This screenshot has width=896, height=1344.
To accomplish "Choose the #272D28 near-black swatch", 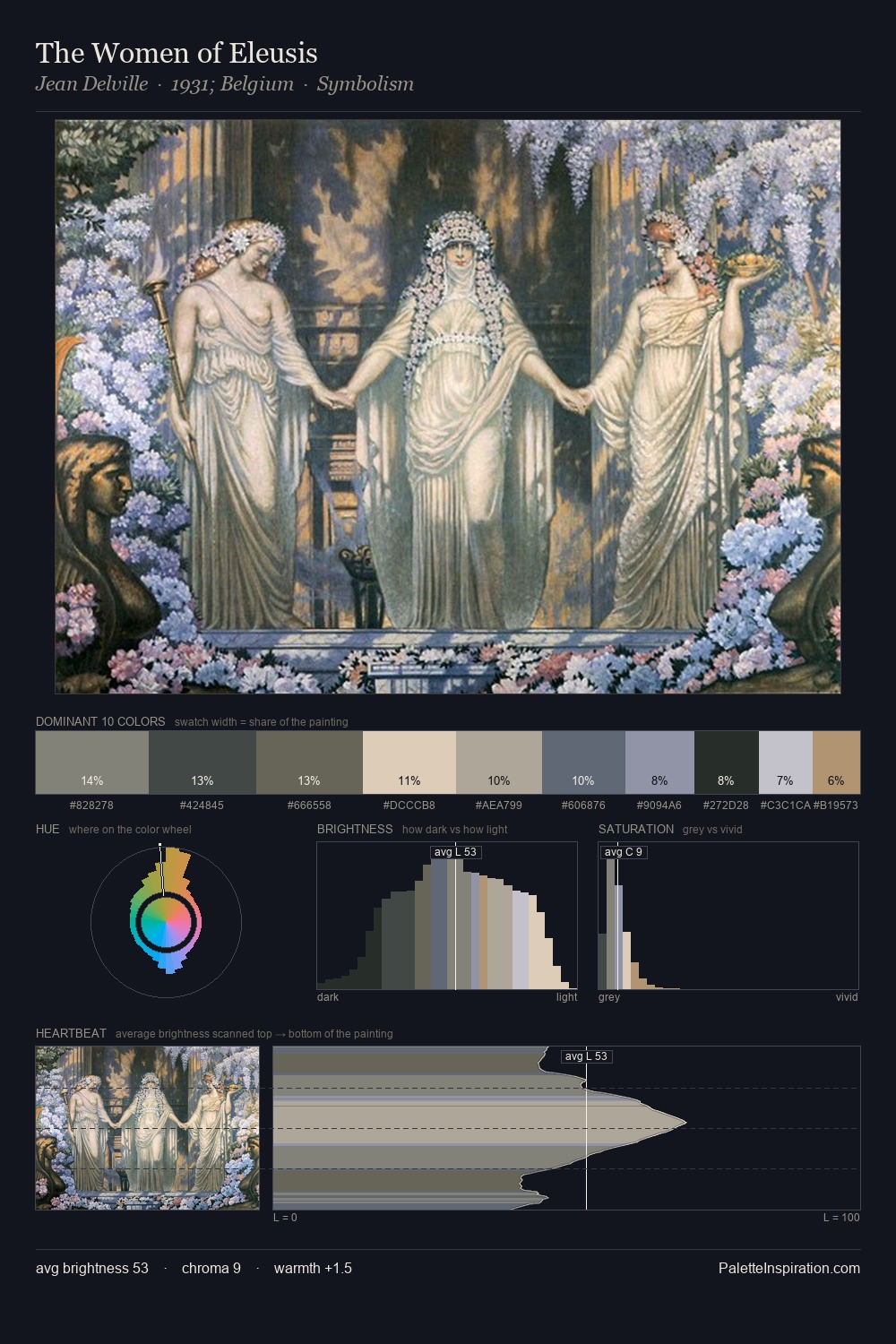I will 727,762.
